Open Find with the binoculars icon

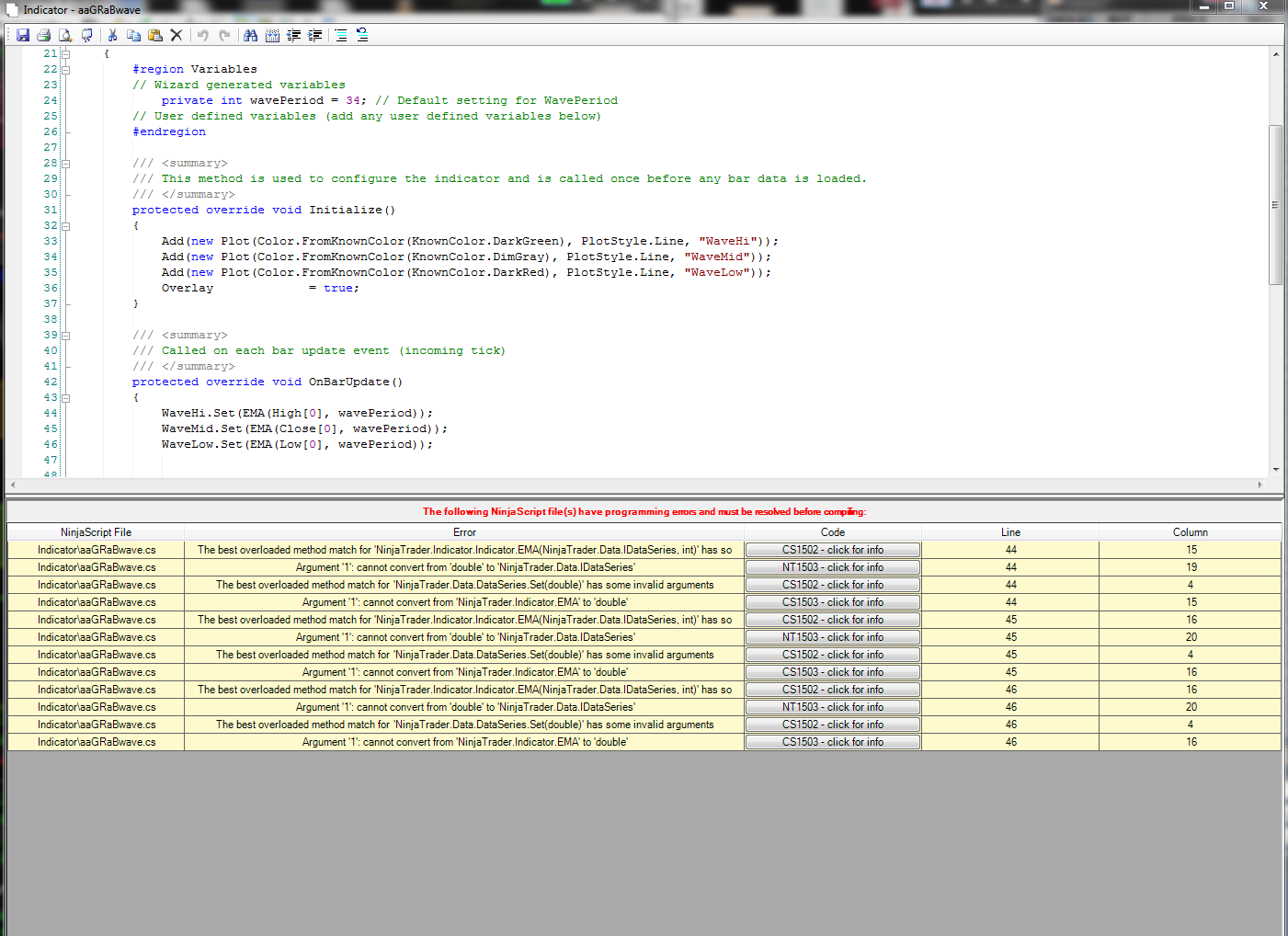[x=250, y=35]
